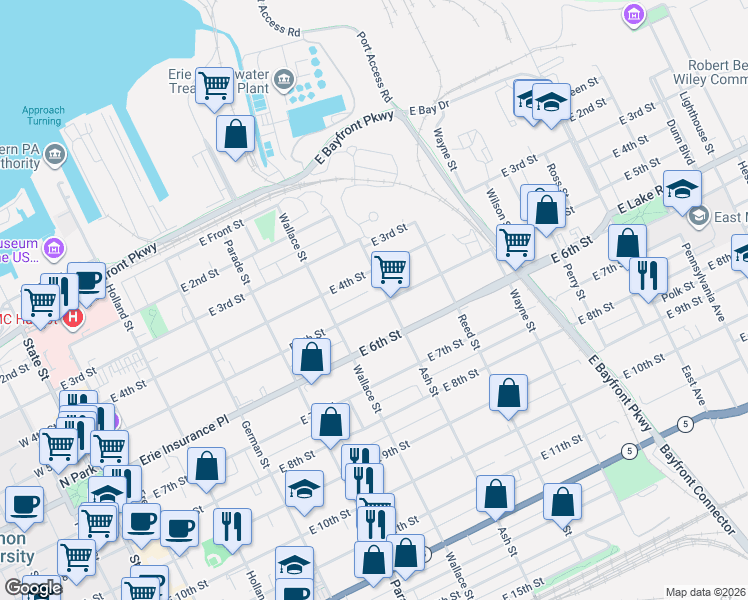Image resolution: width=748 pixels, height=600 pixels.
Task: Open the restaurant marker near Polk St
Action: [648, 279]
